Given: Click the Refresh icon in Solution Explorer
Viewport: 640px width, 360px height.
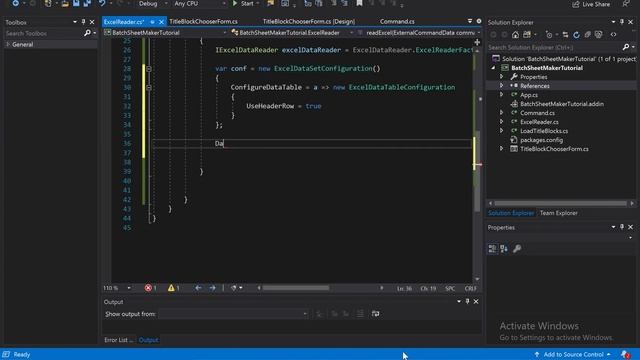Looking at the screenshot, I should [x=576, y=35].
